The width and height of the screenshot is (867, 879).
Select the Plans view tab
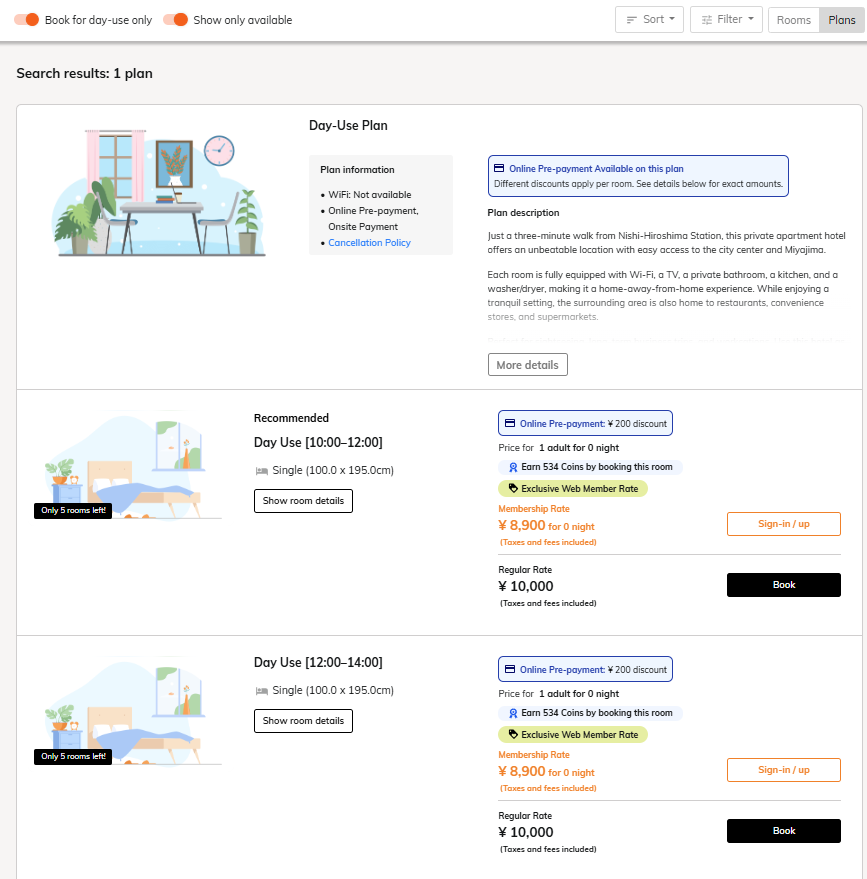pyautogui.click(x=841, y=20)
